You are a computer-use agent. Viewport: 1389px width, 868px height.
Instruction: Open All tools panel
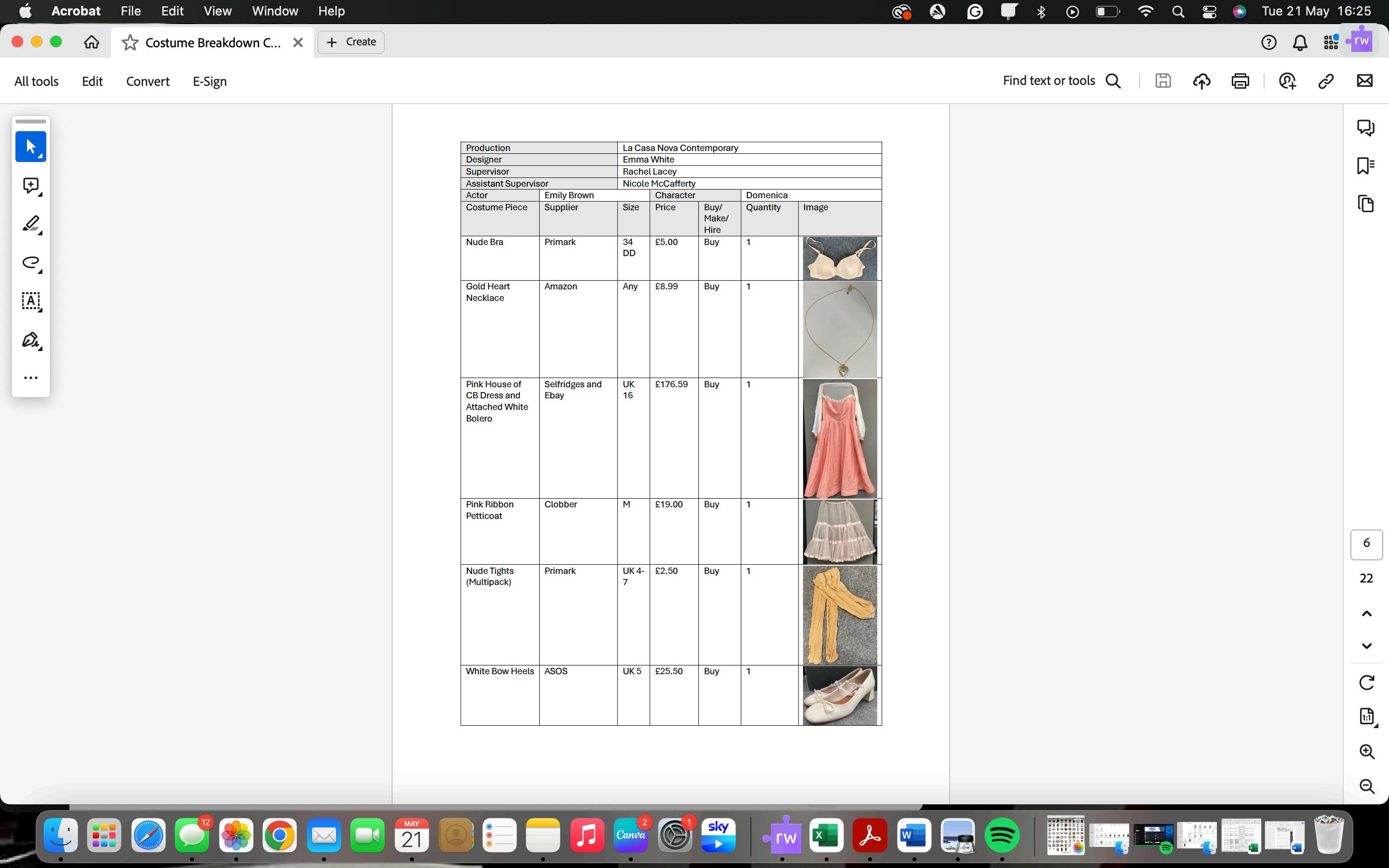(x=36, y=81)
